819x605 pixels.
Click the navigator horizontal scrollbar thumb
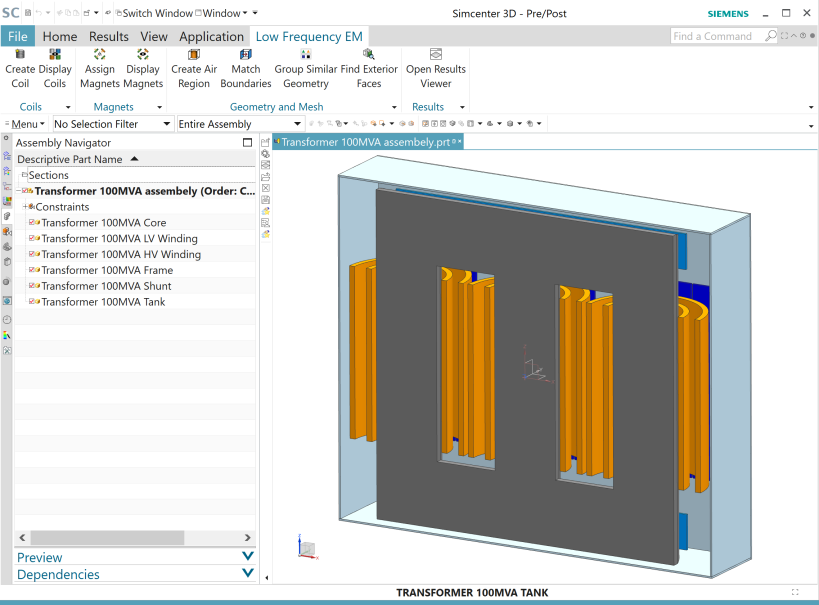[x=107, y=537]
